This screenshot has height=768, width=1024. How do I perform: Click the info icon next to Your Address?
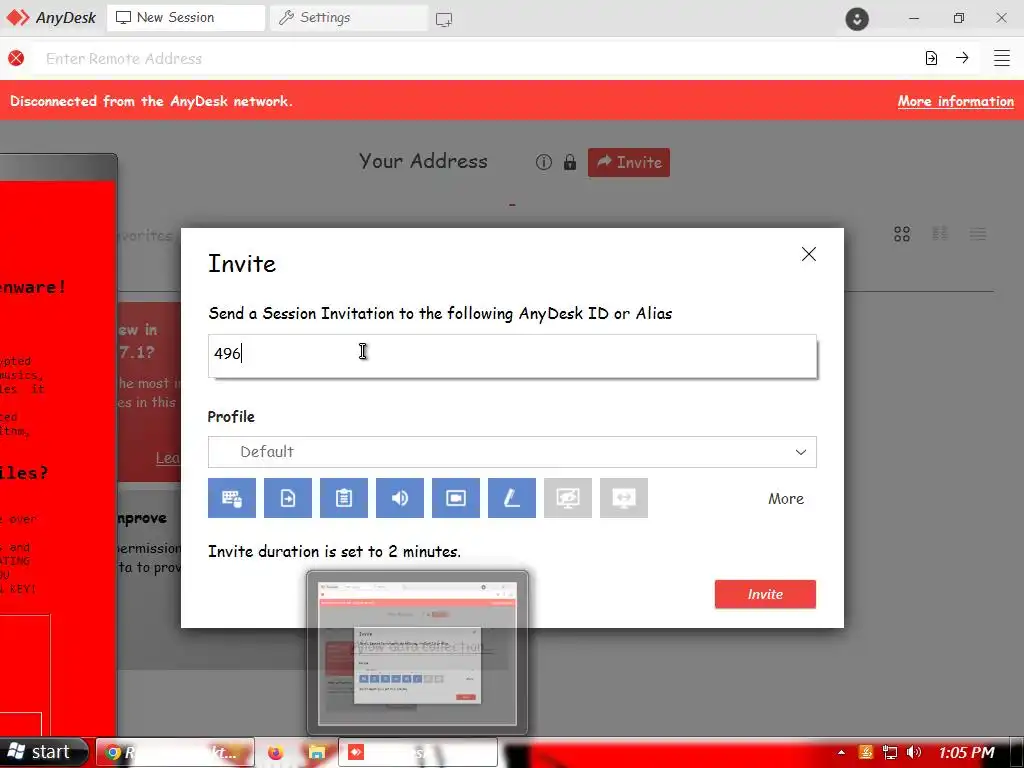pyautogui.click(x=543, y=162)
